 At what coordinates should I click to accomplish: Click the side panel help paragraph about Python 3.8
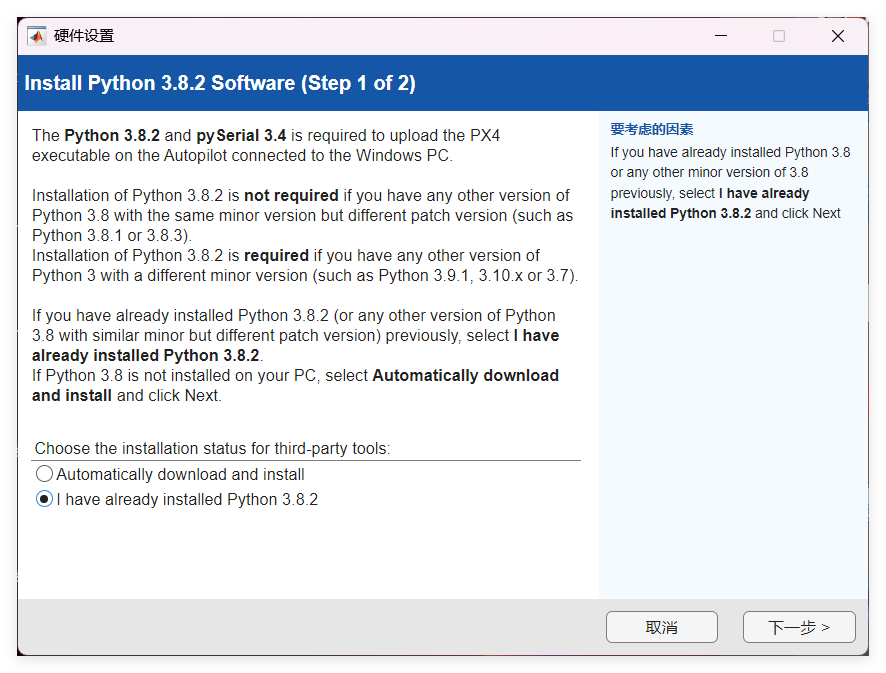click(730, 183)
